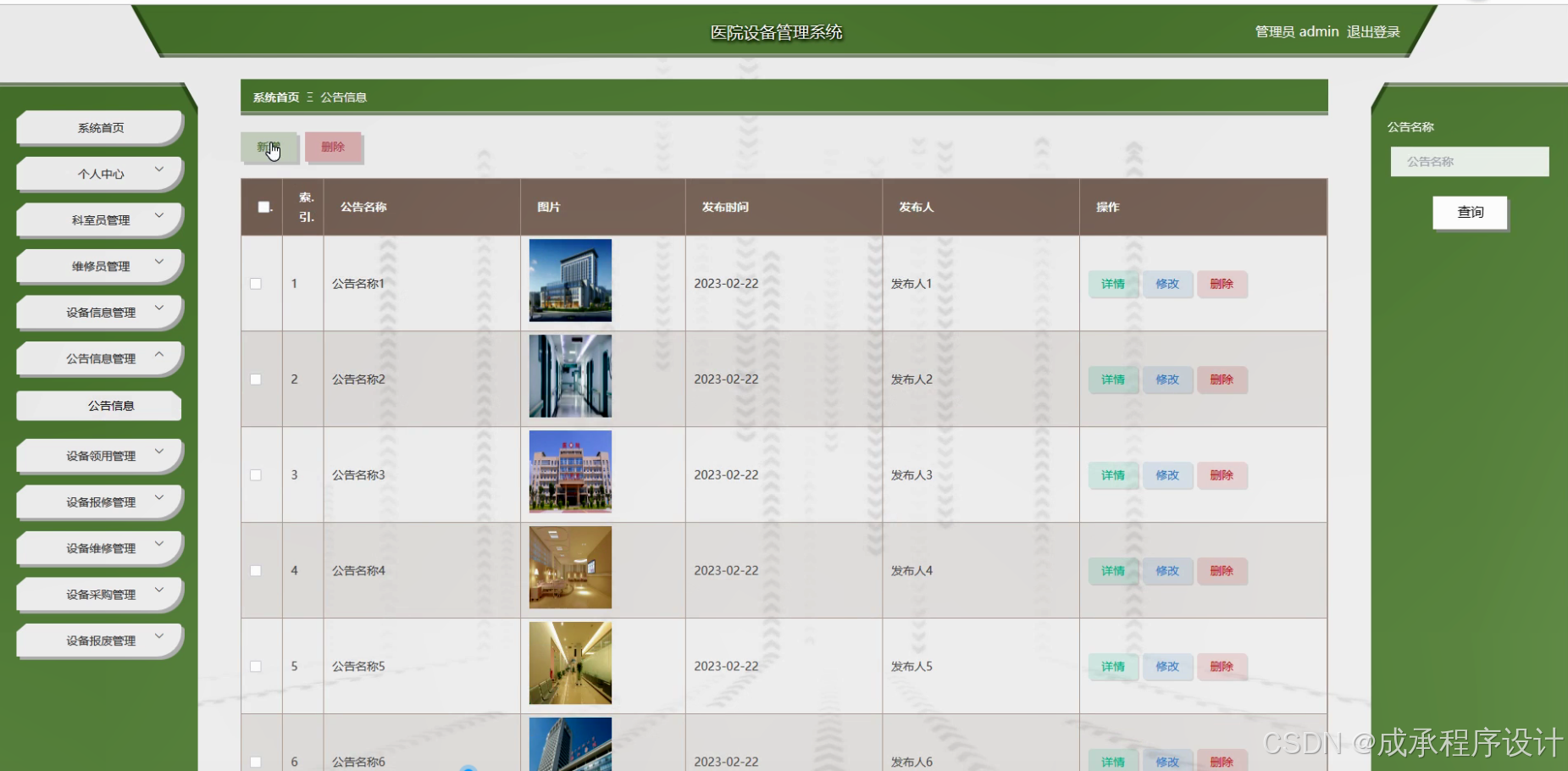This screenshot has width=1568, height=771.
Task: Click the 查询 search button
Action: [1470, 213]
